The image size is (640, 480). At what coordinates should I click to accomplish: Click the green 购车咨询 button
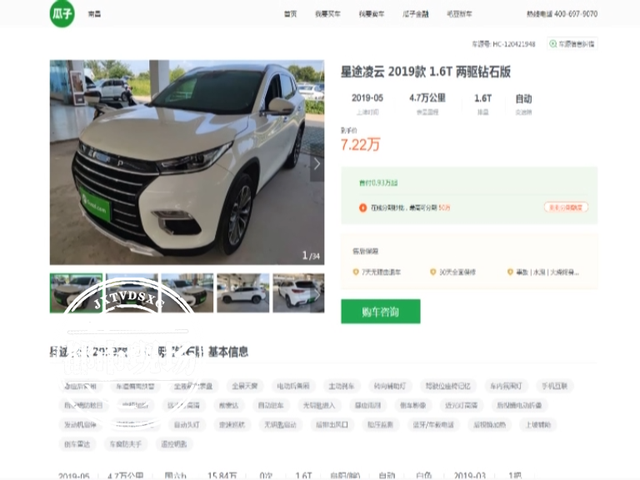click(380, 311)
